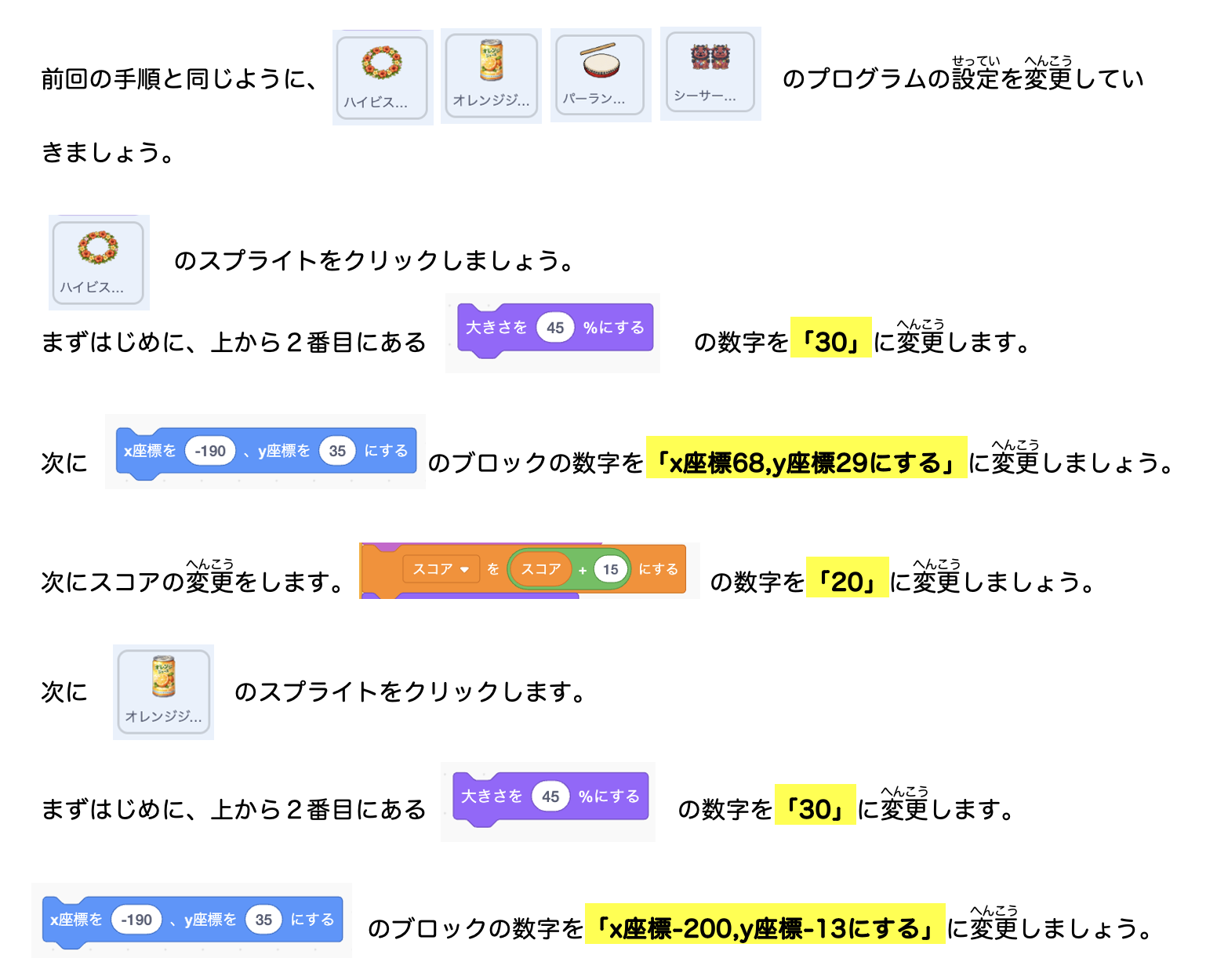The height and width of the screenshot is (980, 1217).
Task: Click the highlighted 「x座標-200,y座標-13にする」 text
Action: pyautogui.click(x=765, y=928)
